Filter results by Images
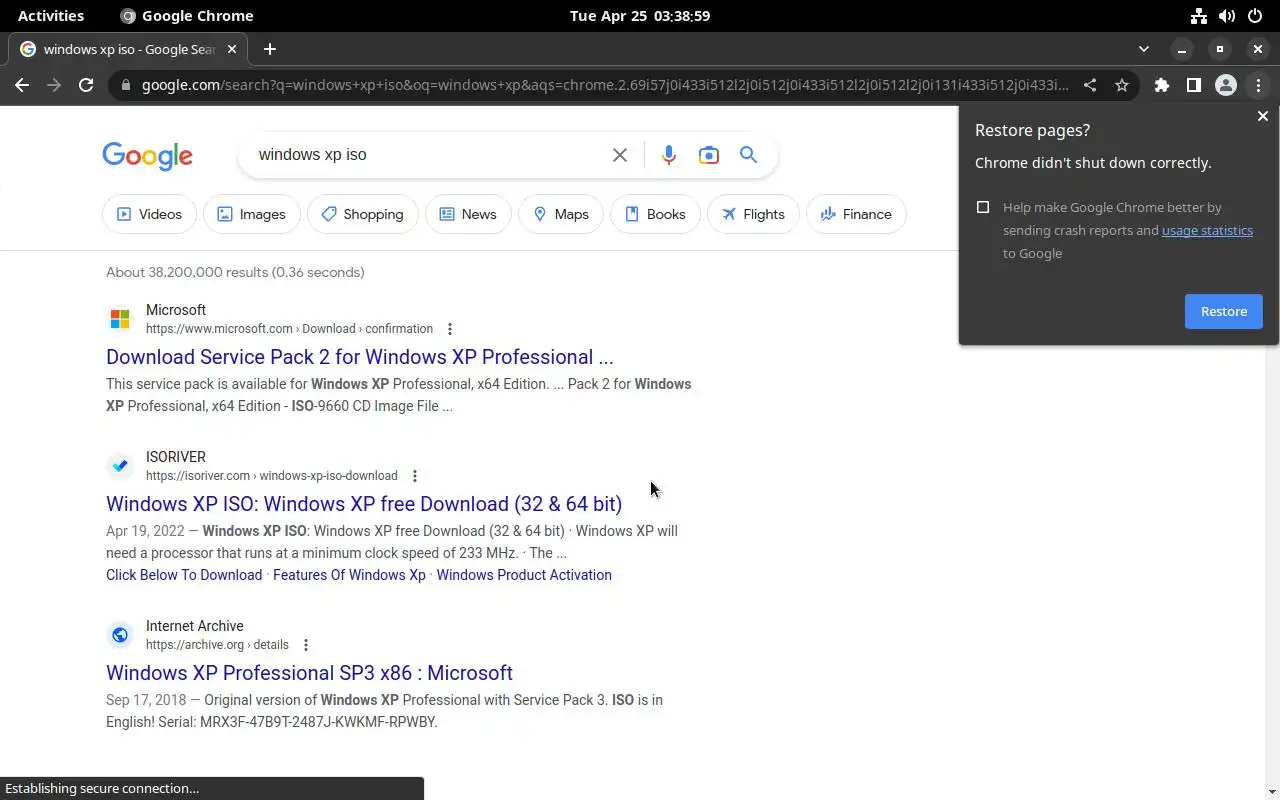Viewport: 1280px width, 800px height. [x=251, y=214]
